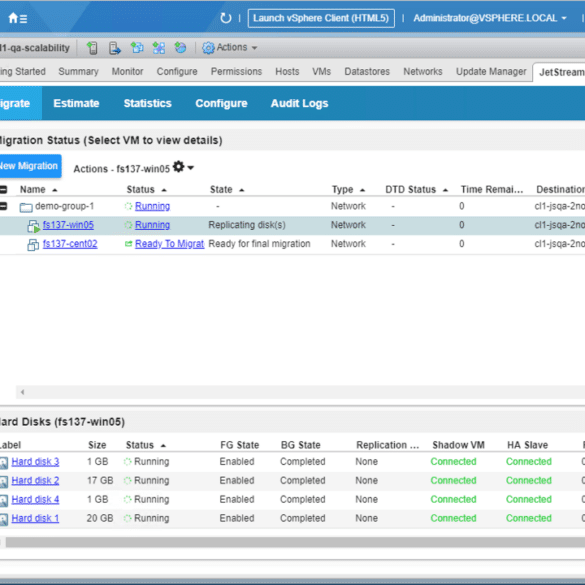This screenshot has height=585, width=585.
Task: Click the '17 GB' size cell
Action: click(x=100, y=481)
